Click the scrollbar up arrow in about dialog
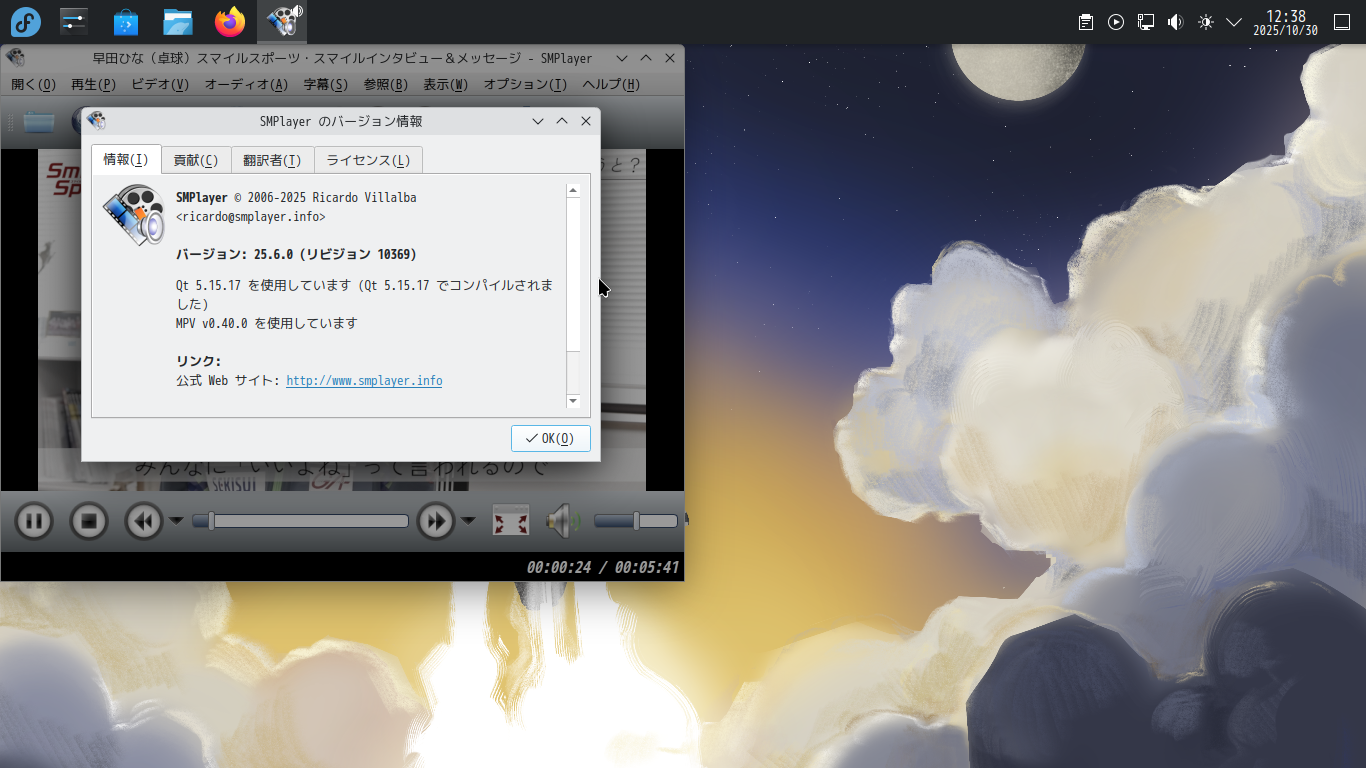Viewport: 1366px width, 768px height. tap(573, 190)
